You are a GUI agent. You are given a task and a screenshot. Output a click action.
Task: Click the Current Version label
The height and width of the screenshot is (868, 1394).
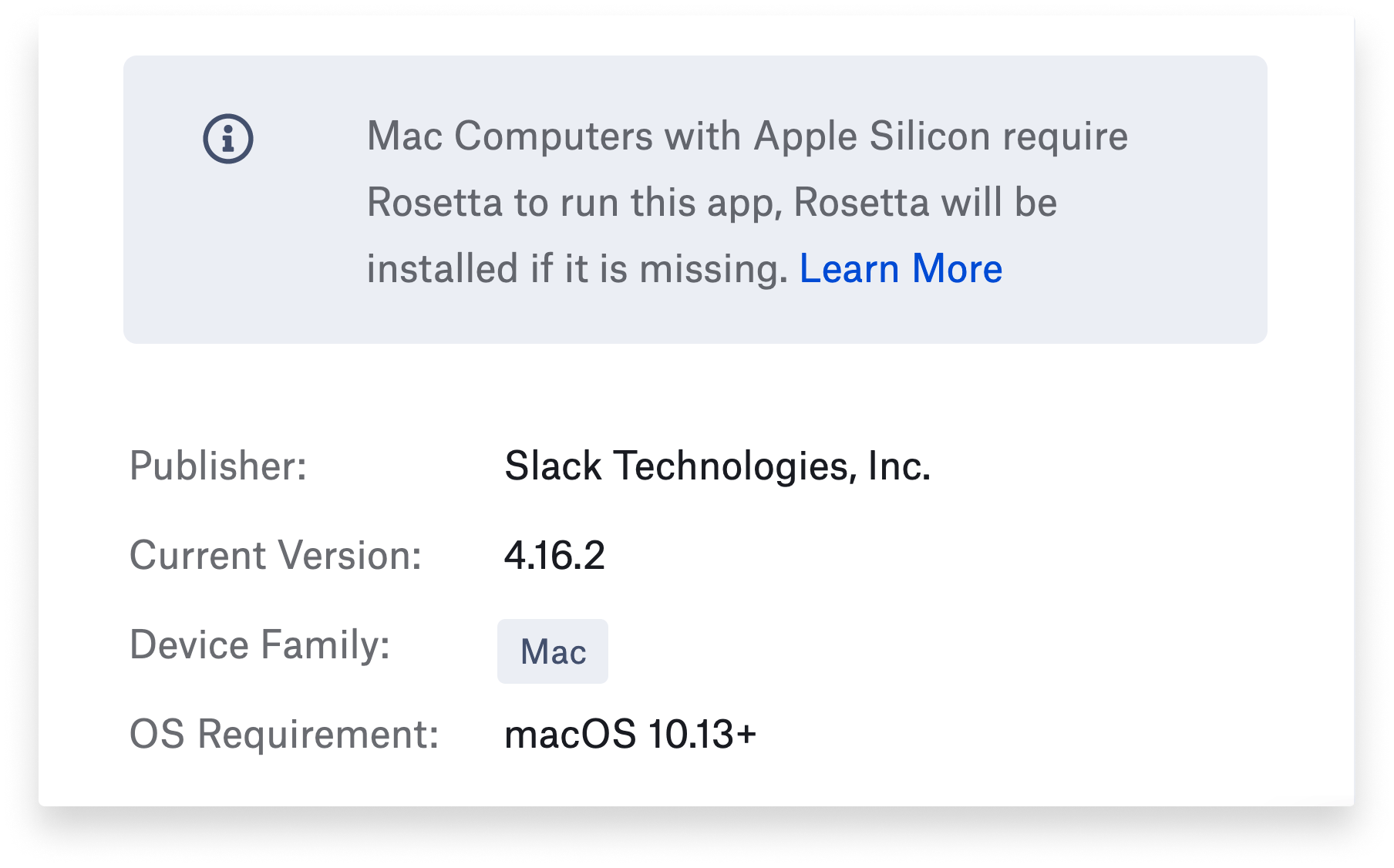[x=277, y=555]
